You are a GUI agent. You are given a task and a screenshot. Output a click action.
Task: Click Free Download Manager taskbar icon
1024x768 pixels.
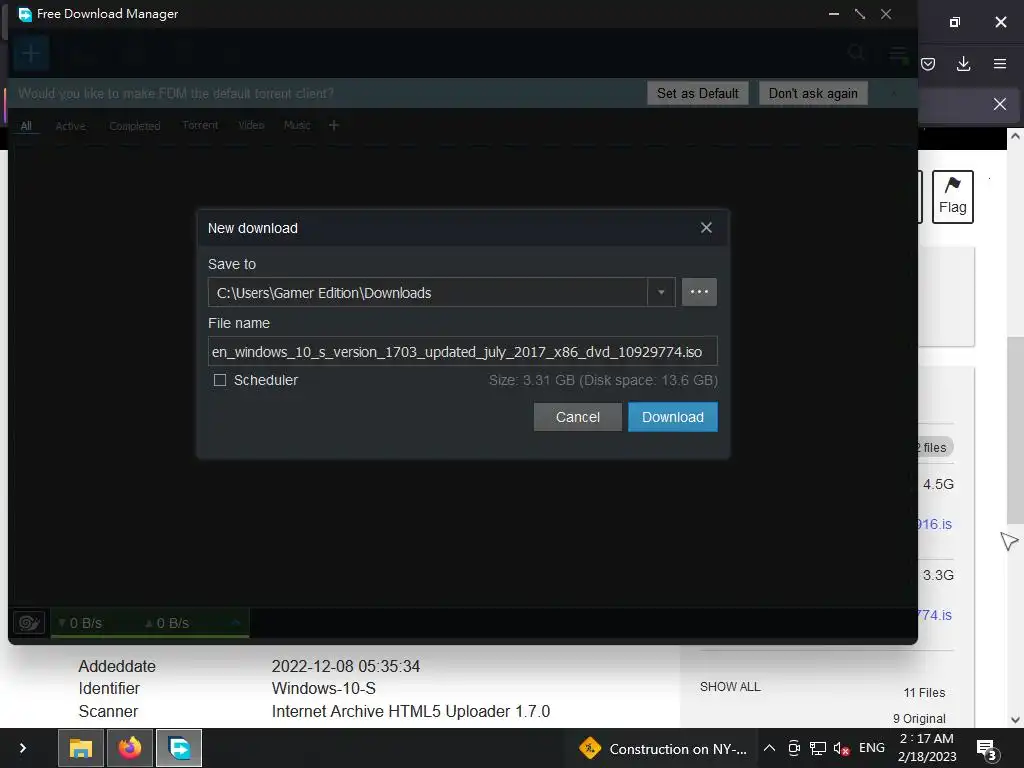click(179, 748)
